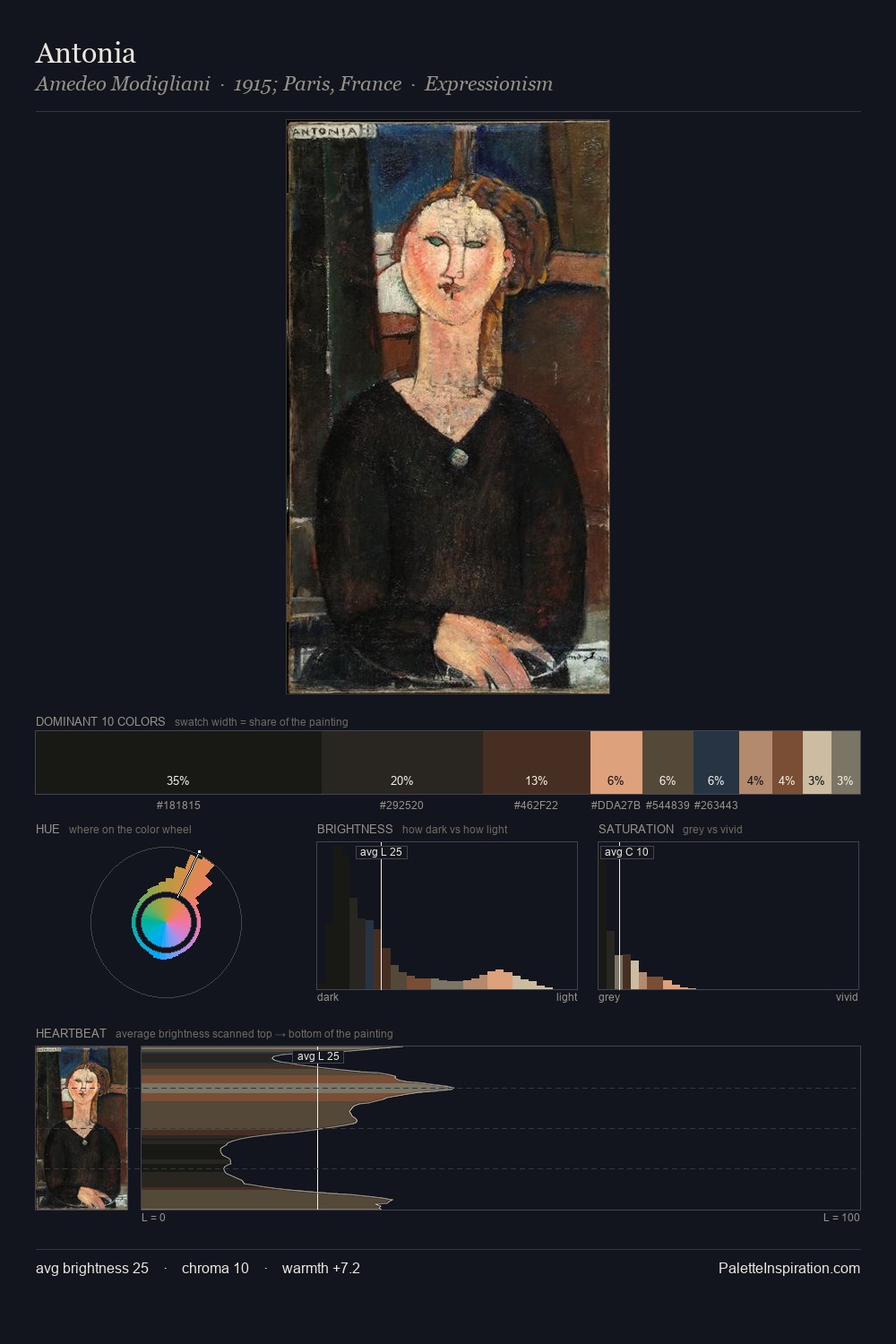Click the 'vivid' axis label
Viewport: 896px width, 1344px height.
click(847, 997)
